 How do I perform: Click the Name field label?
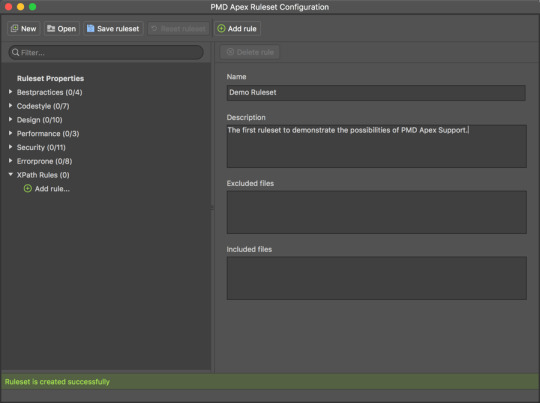pos(236,77)
